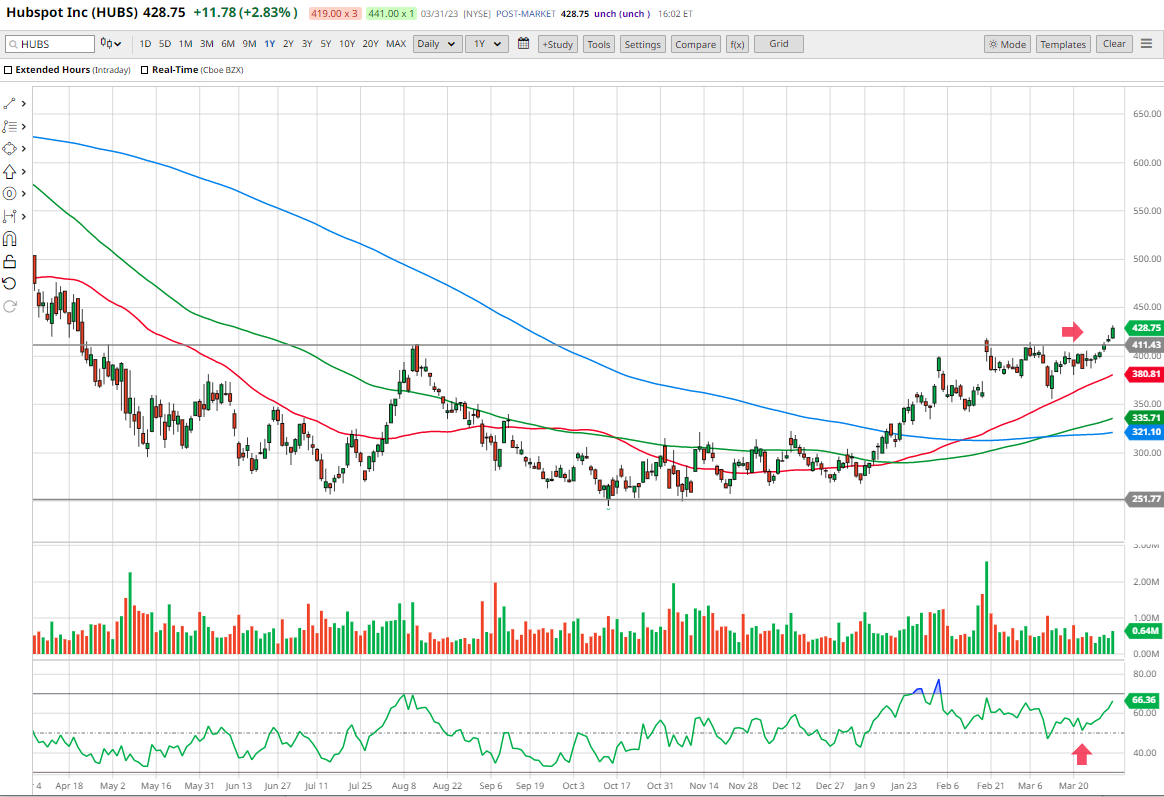
Task: Click the +Study button
Action: pos(558,44)
